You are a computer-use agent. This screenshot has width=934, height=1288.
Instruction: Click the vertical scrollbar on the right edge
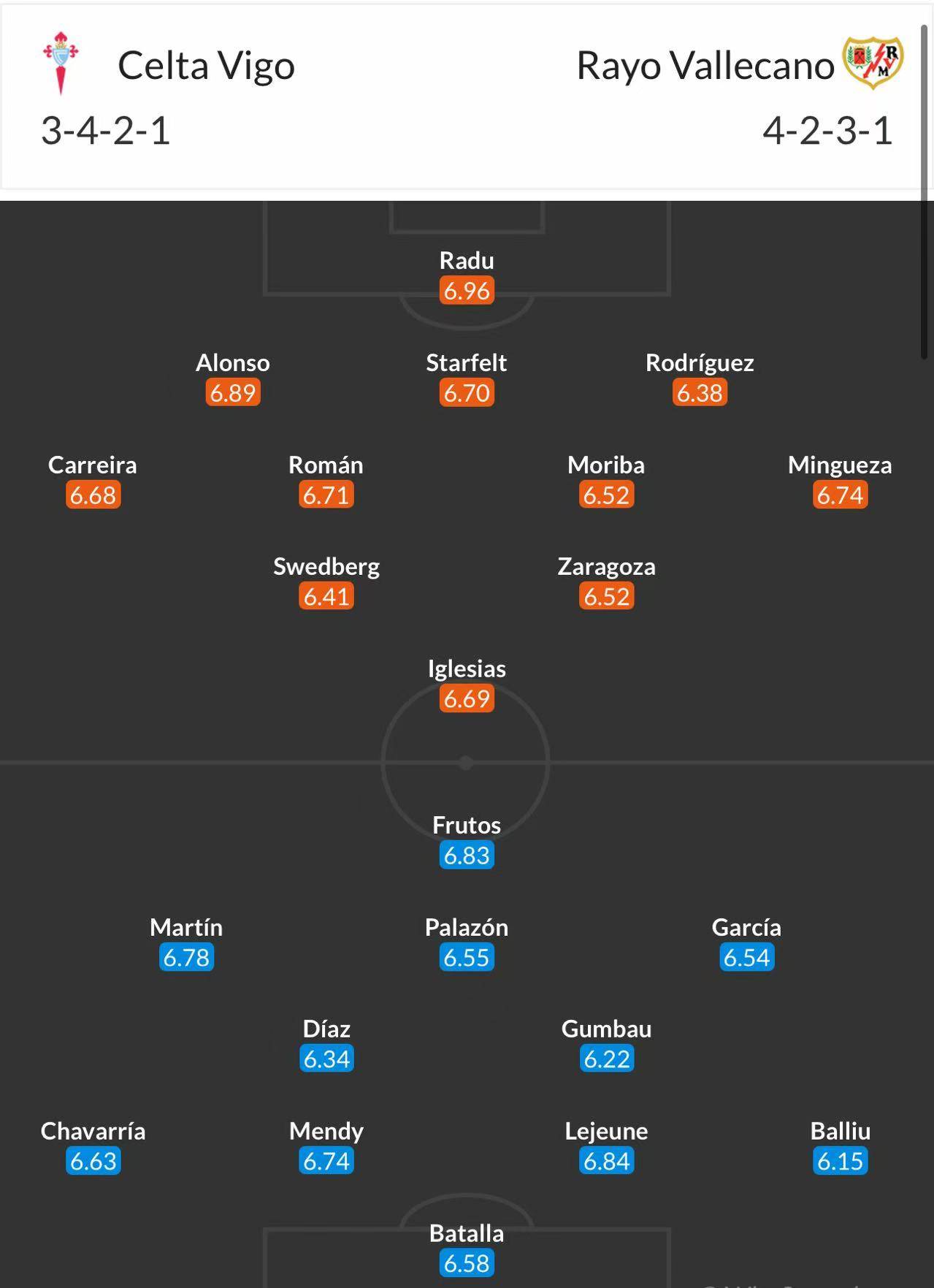pyautogui.click(x=924, y=190)
